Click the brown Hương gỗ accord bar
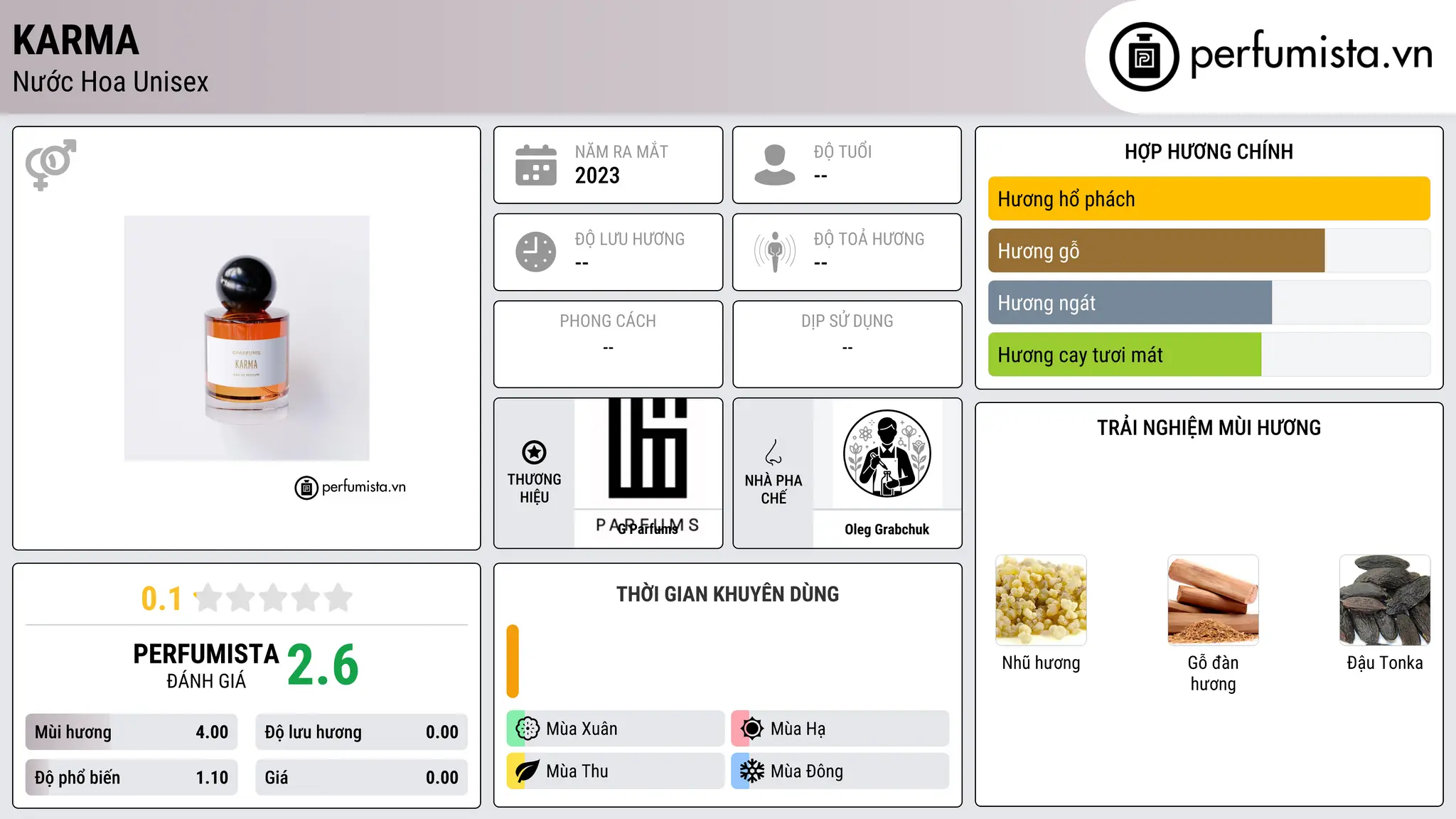Viewport: 1456px width, 819px height. (x=1157, y=251)
